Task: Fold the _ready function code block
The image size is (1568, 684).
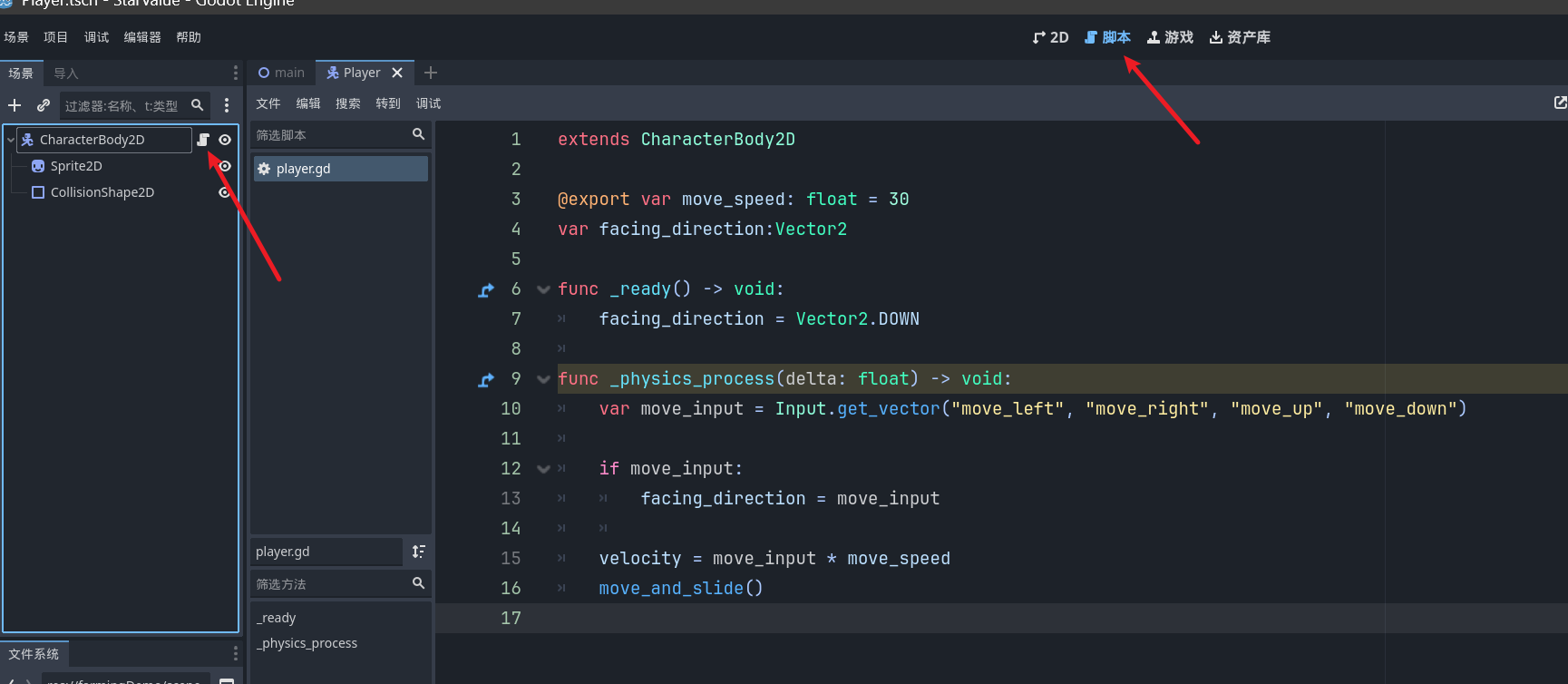Action: coord(543,289)
